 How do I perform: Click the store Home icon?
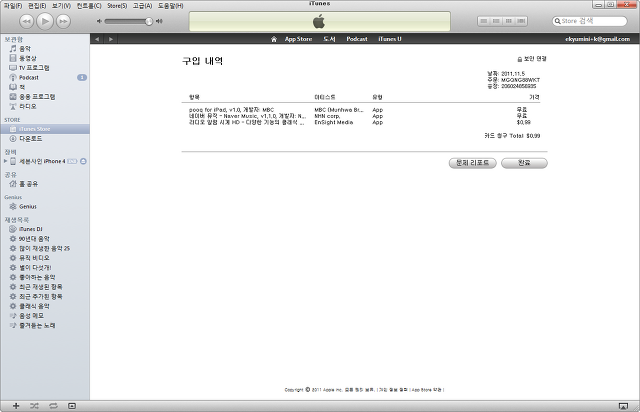[x=274, y=39]
